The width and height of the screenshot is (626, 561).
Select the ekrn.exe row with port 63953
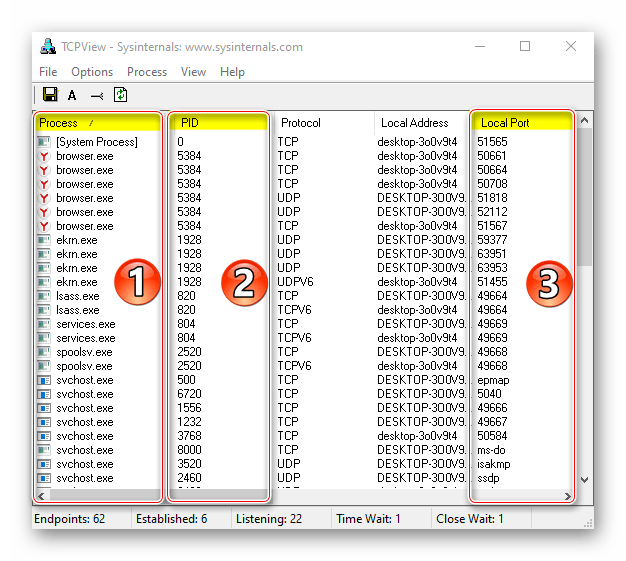pyautogui.click(x=303, y=268)
